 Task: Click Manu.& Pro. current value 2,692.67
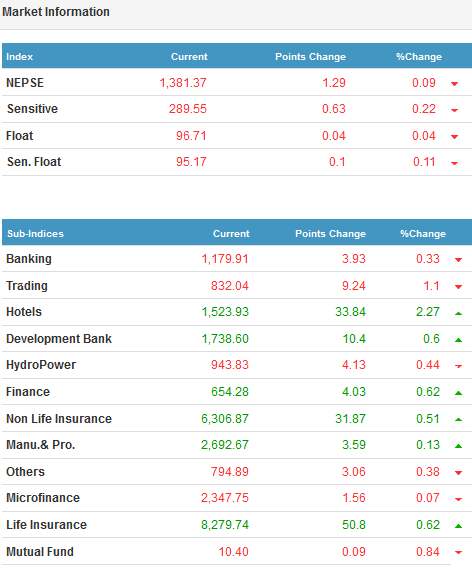225,445
